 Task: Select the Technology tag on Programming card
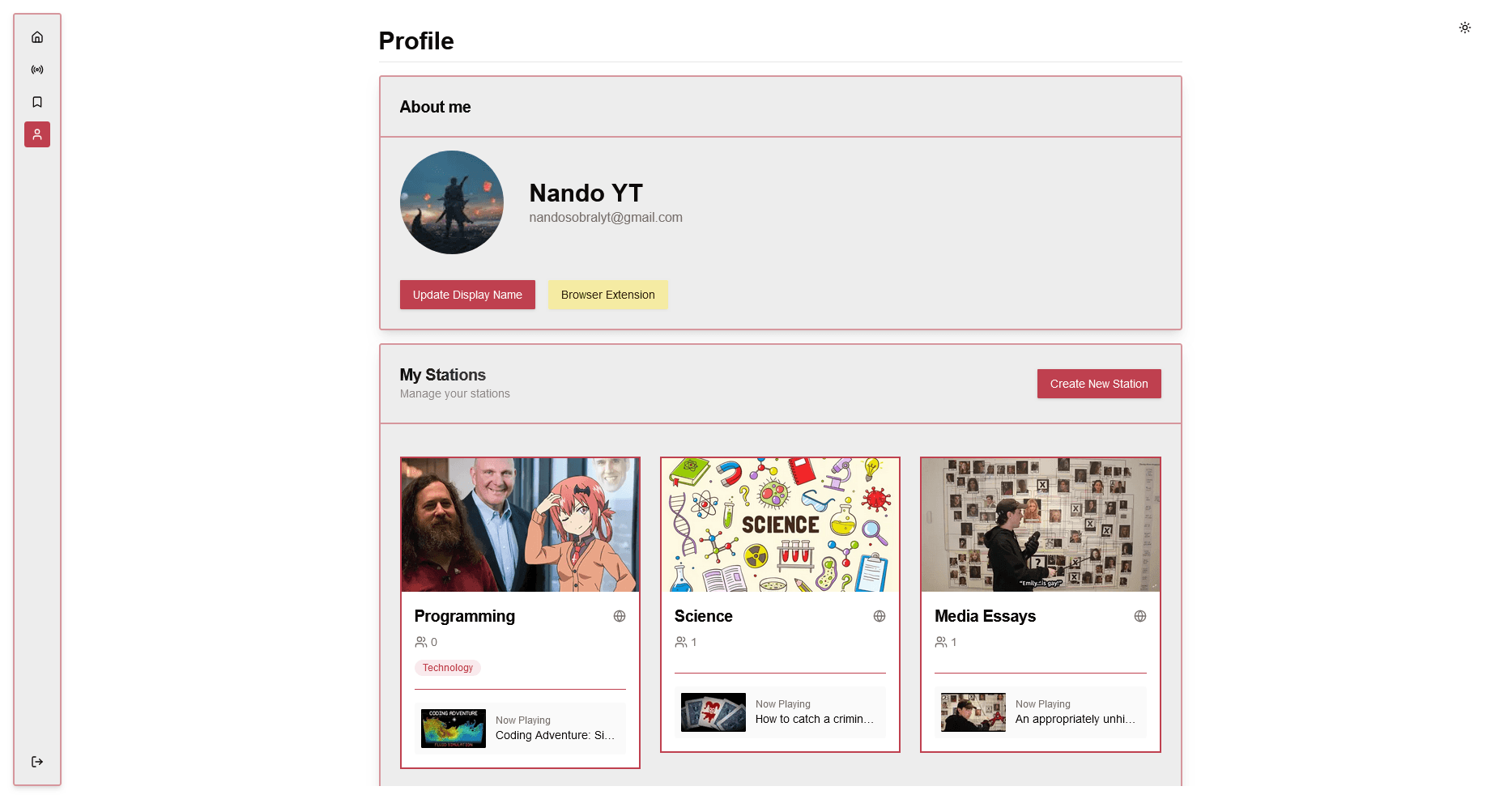click(x=448, y=668)
